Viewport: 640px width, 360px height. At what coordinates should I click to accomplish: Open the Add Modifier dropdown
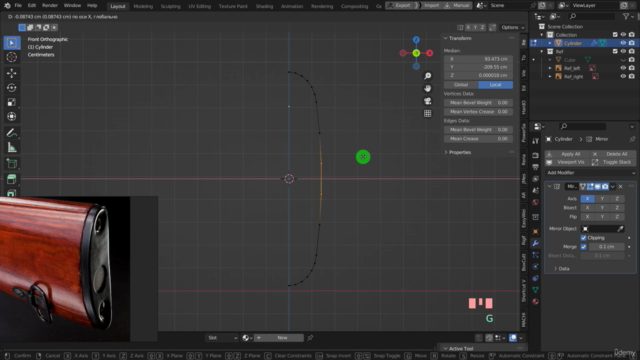(x=591, y=173)
